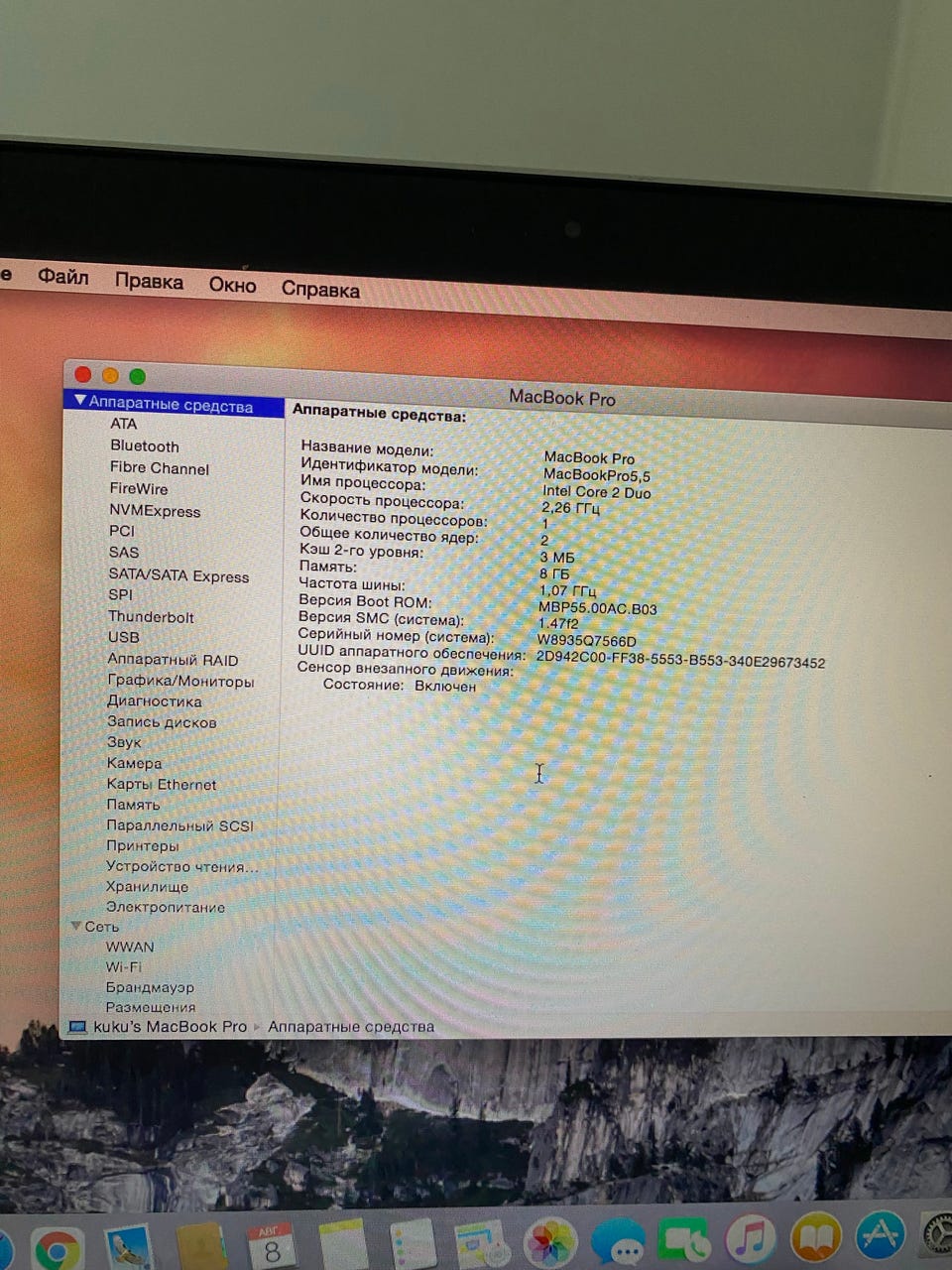Select Устройство чтения in the sidebar
The image size is (952, 1270).
[181, 867]
